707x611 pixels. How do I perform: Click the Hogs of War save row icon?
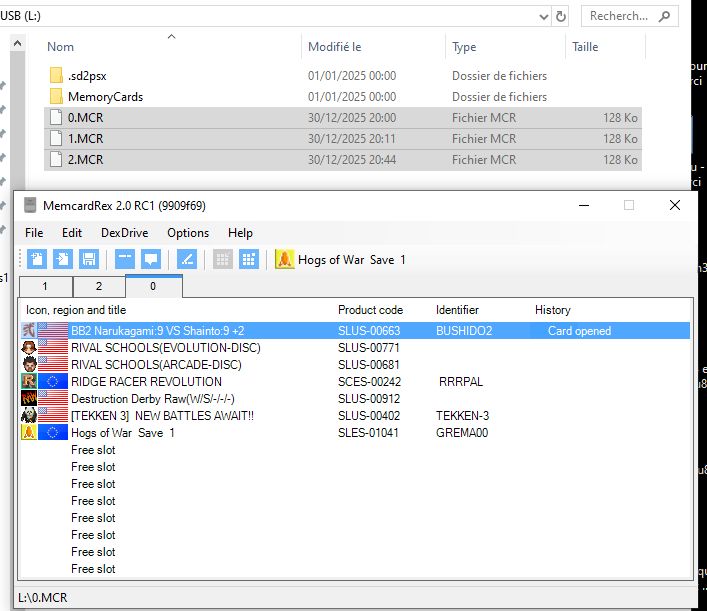(x=29, y=432)
